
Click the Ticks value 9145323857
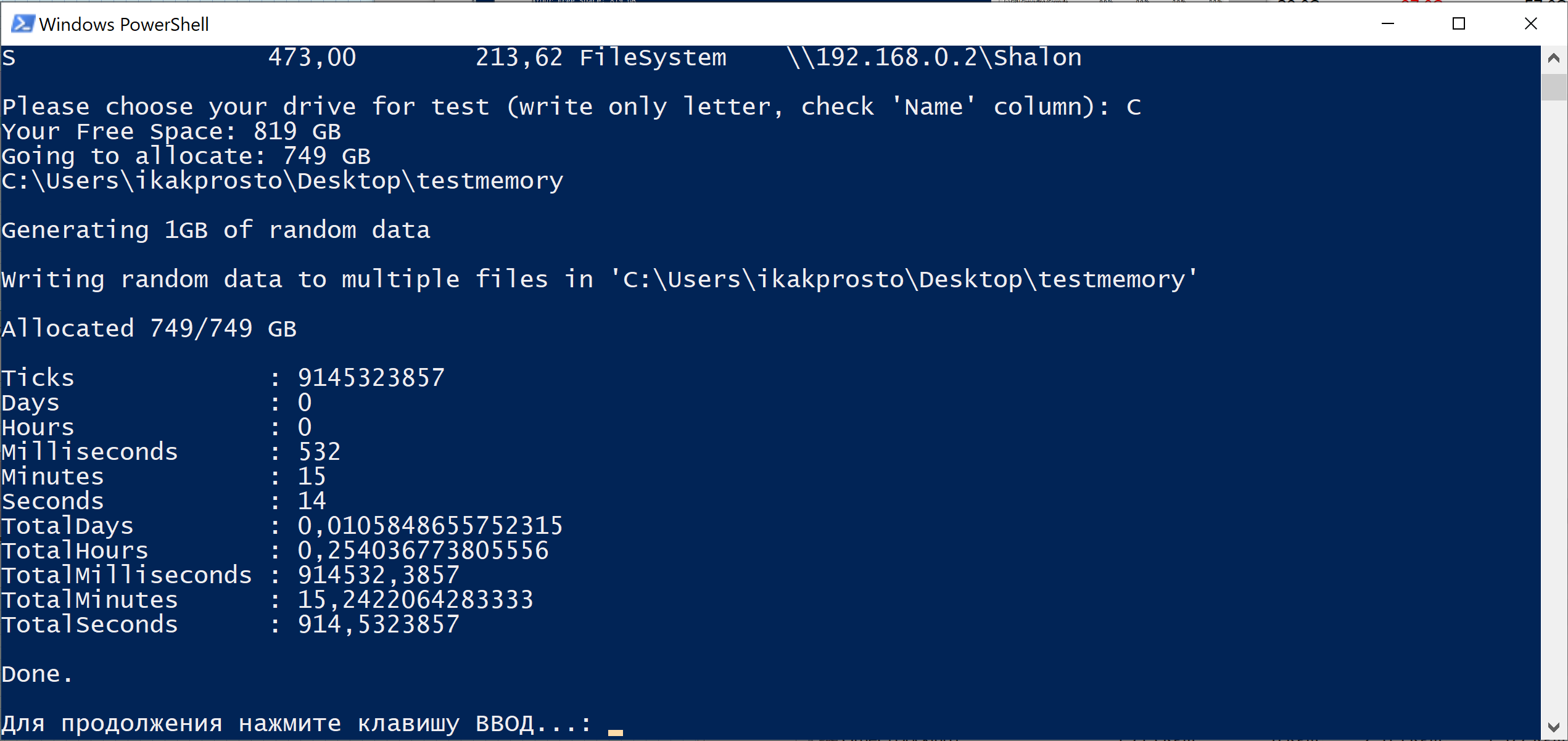[x=371, y=378]
